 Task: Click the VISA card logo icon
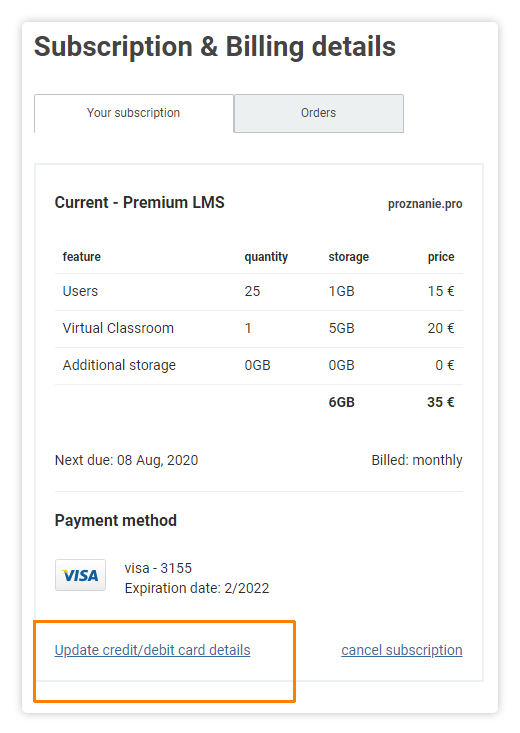[x=80, y=575]
